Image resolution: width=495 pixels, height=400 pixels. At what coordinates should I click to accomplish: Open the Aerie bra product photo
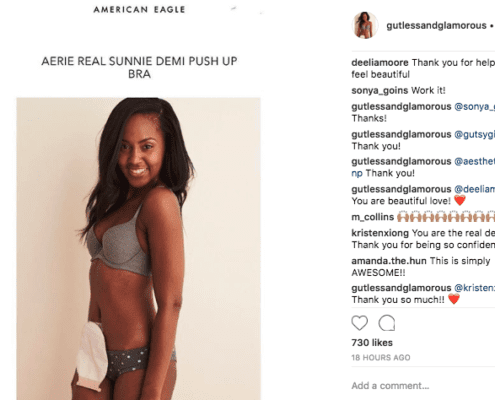(x=138, y=249)
